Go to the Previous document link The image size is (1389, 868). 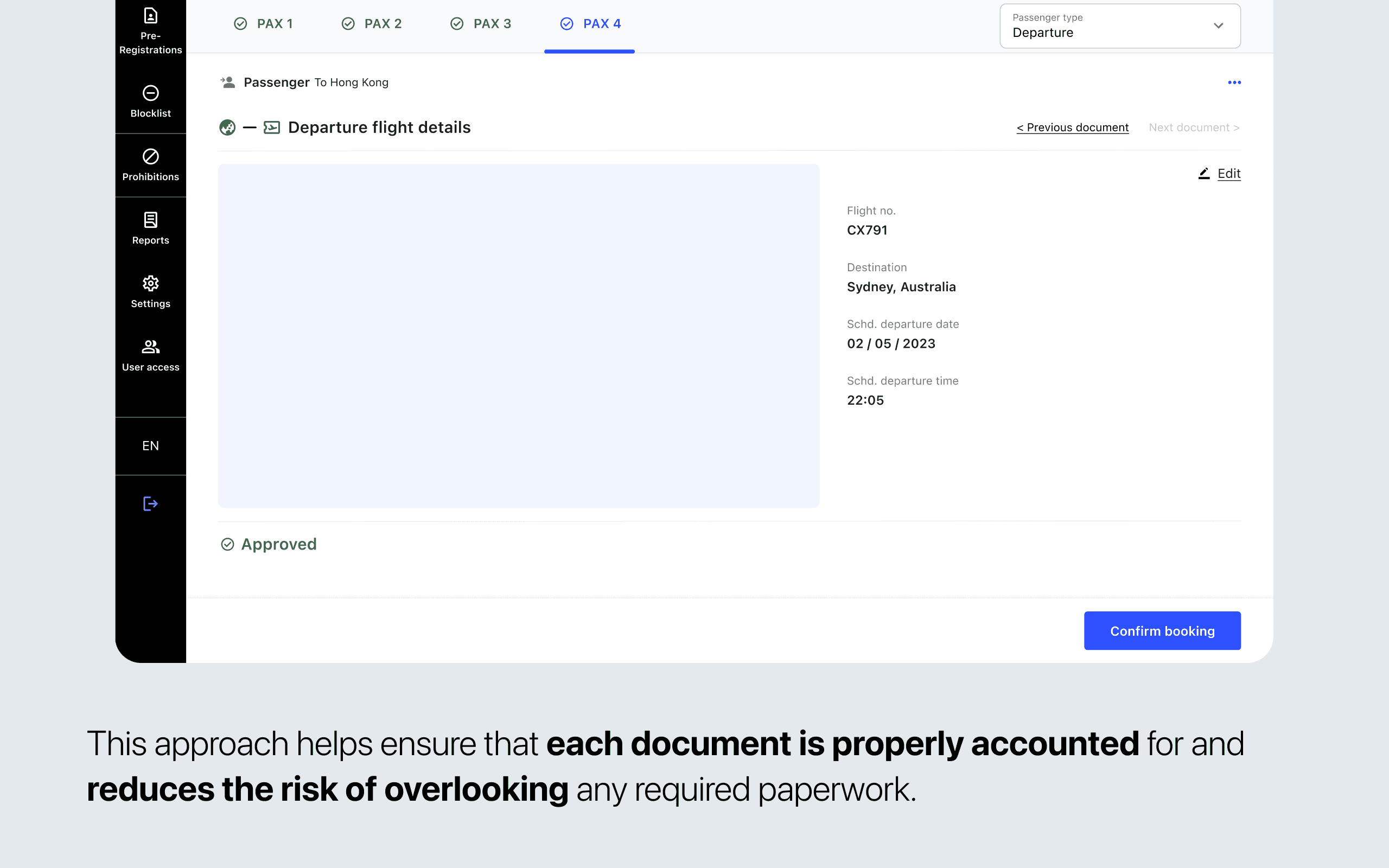(1072, 127)
